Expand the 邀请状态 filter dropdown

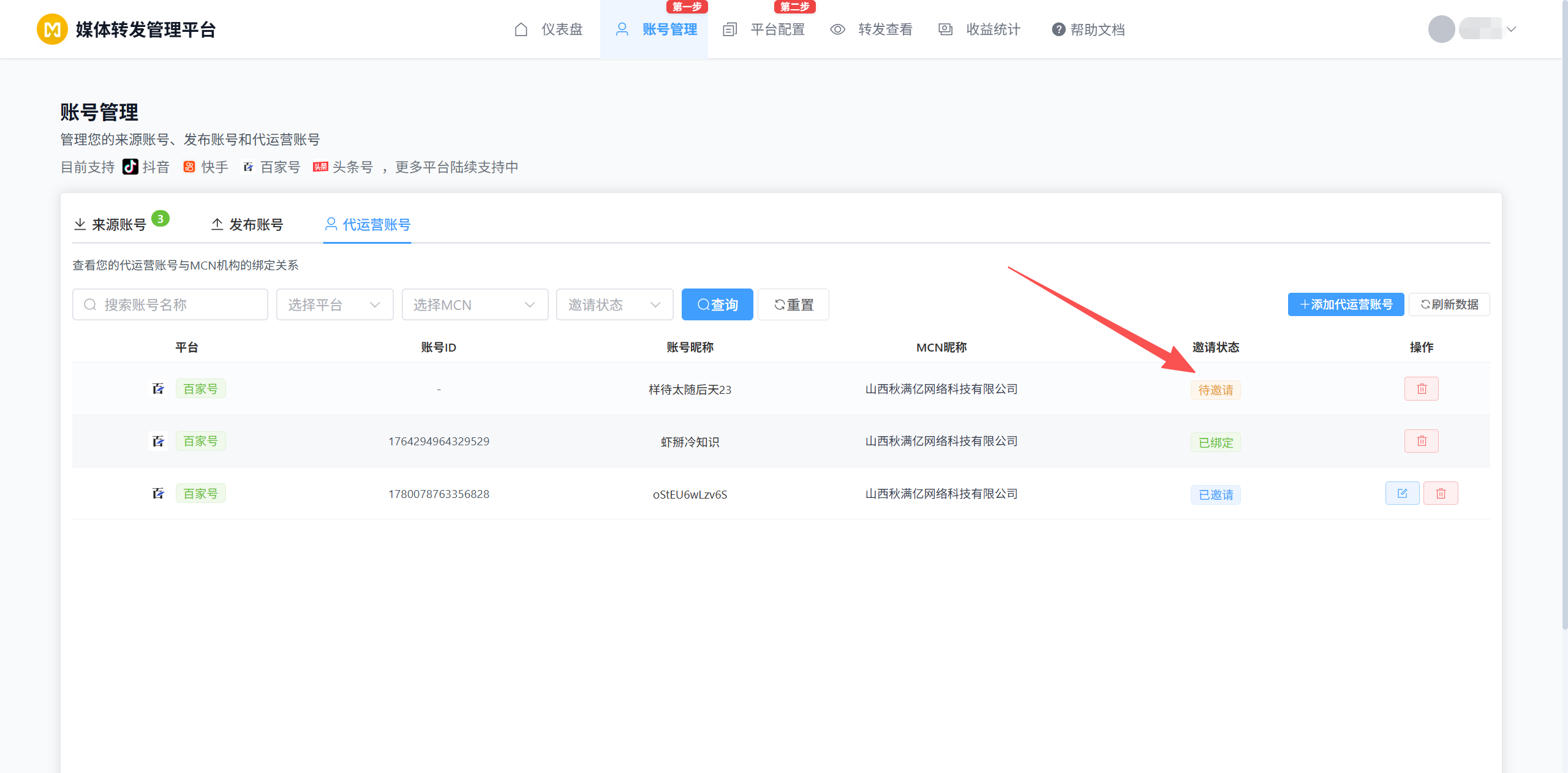tap(614, 304)
